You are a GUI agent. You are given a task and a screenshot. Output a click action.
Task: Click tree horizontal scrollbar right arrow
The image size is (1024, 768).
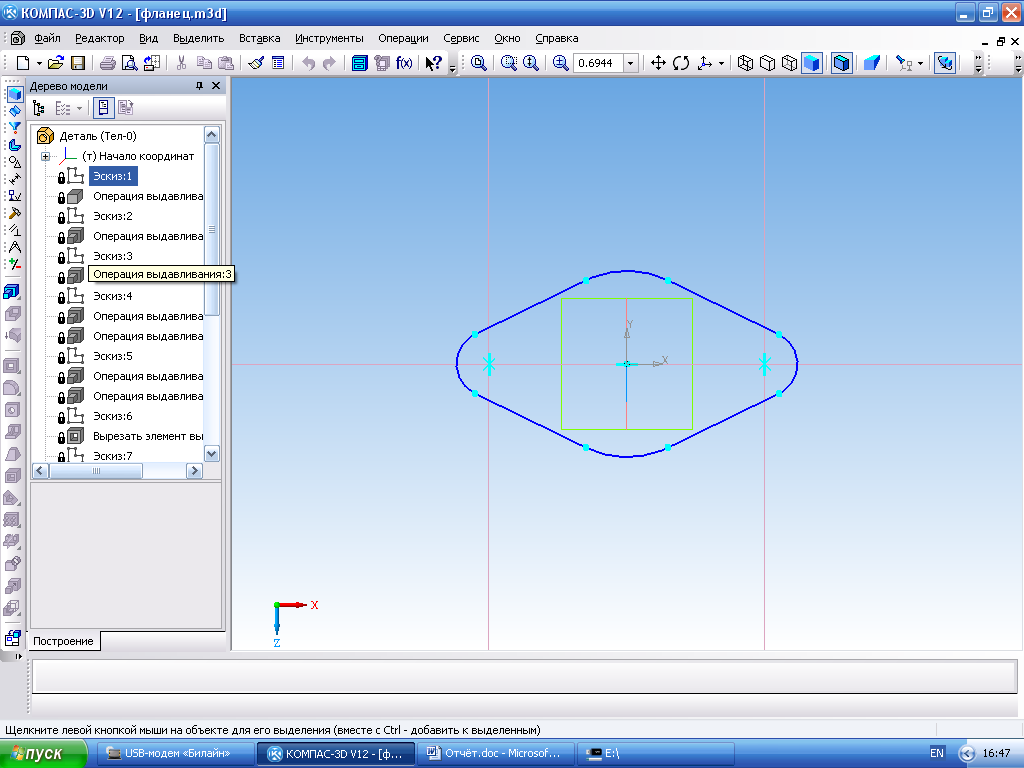pos(194,471)
